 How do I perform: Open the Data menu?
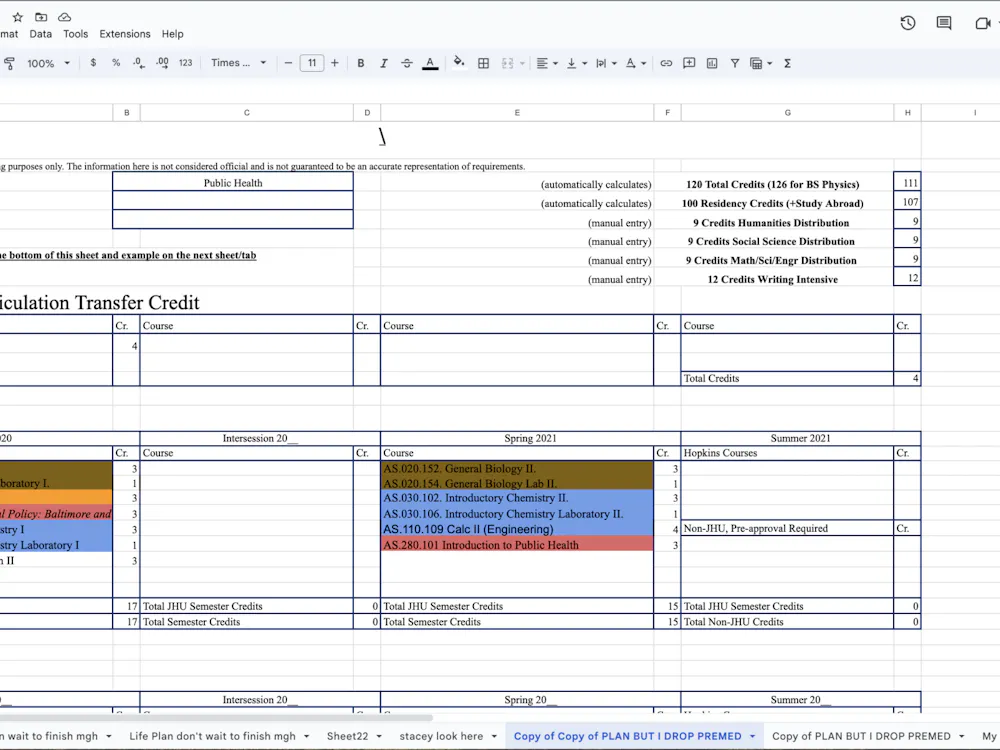pos(41,34)
